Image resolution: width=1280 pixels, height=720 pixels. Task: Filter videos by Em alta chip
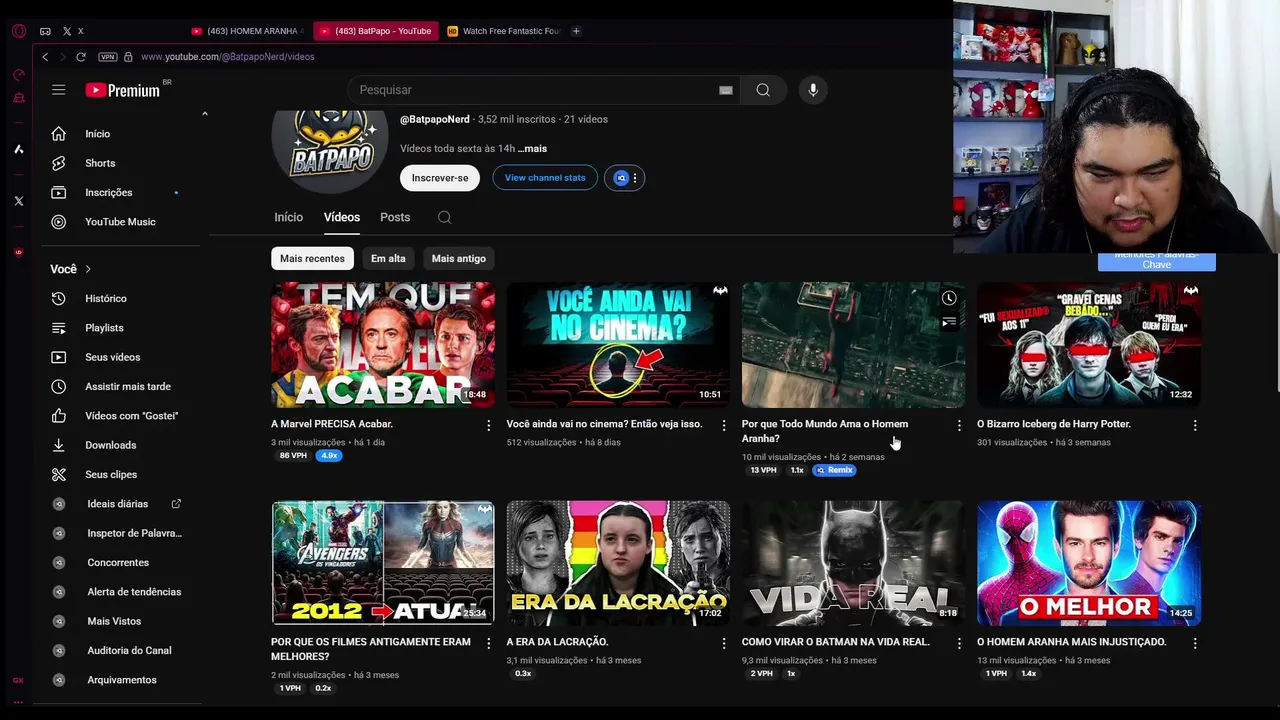pyautogui.click(x=388, y=258)
